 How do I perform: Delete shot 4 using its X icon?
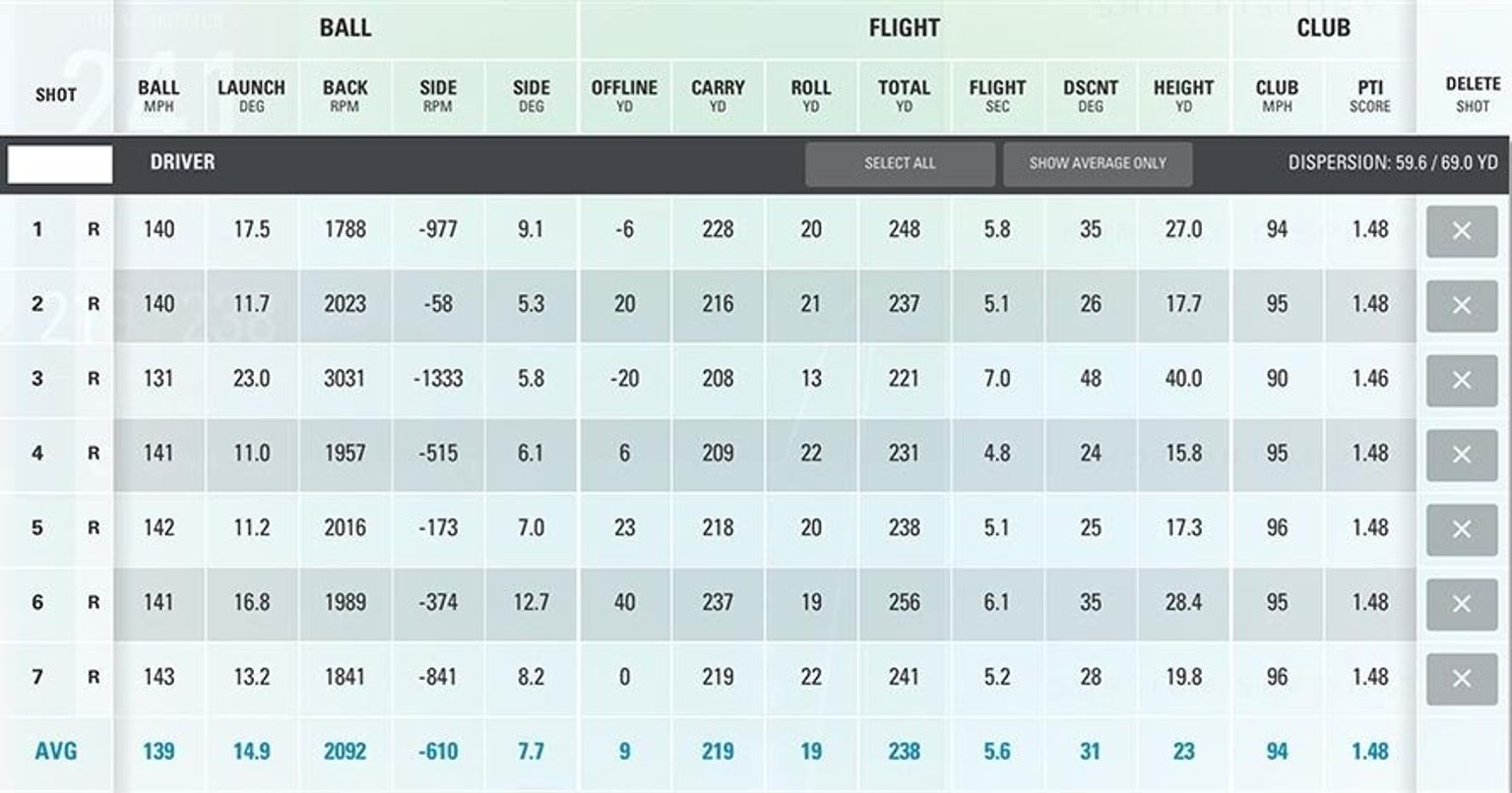tap(1462, 454)
